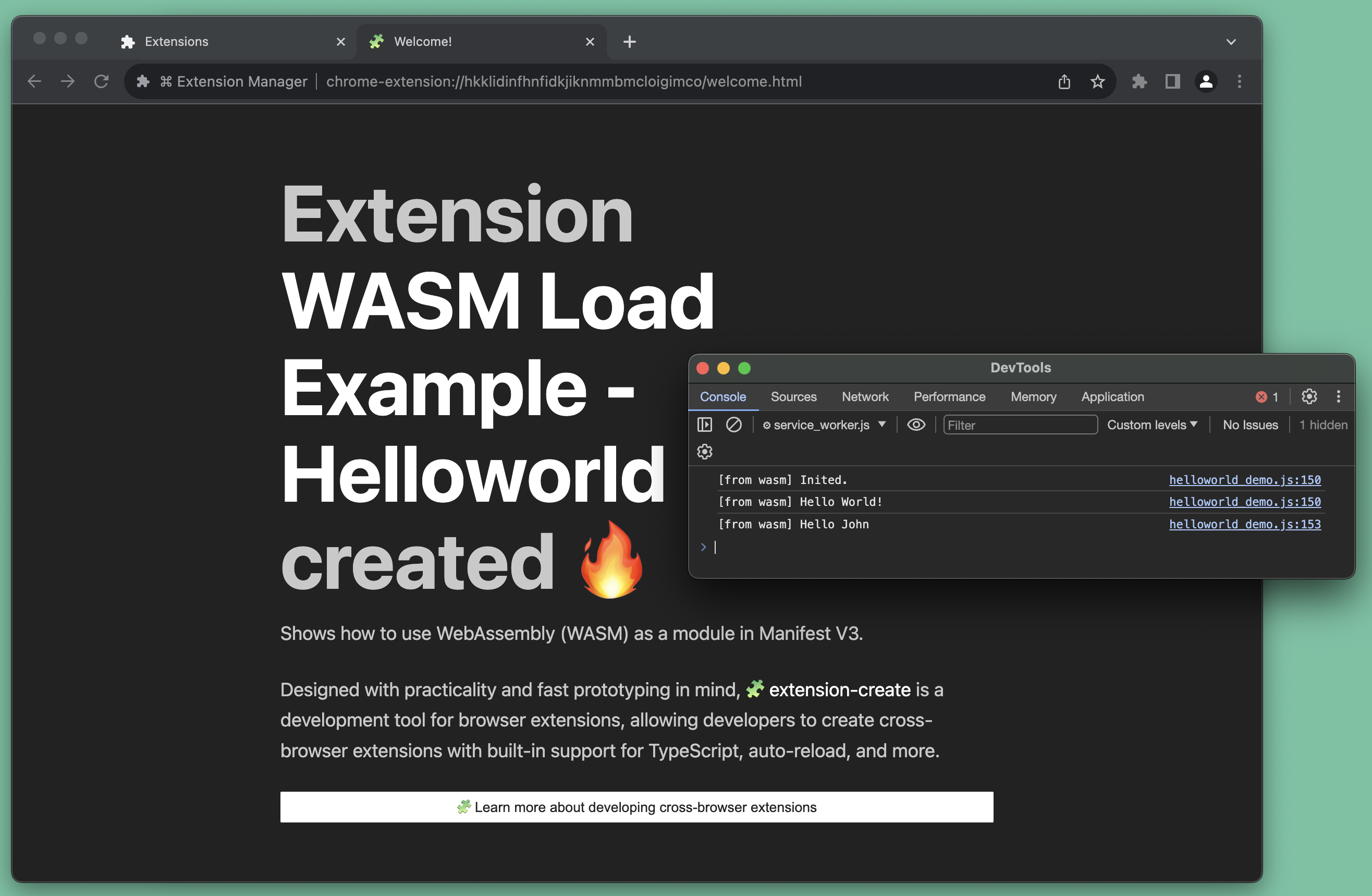Focus the console Filter field

1020,425
